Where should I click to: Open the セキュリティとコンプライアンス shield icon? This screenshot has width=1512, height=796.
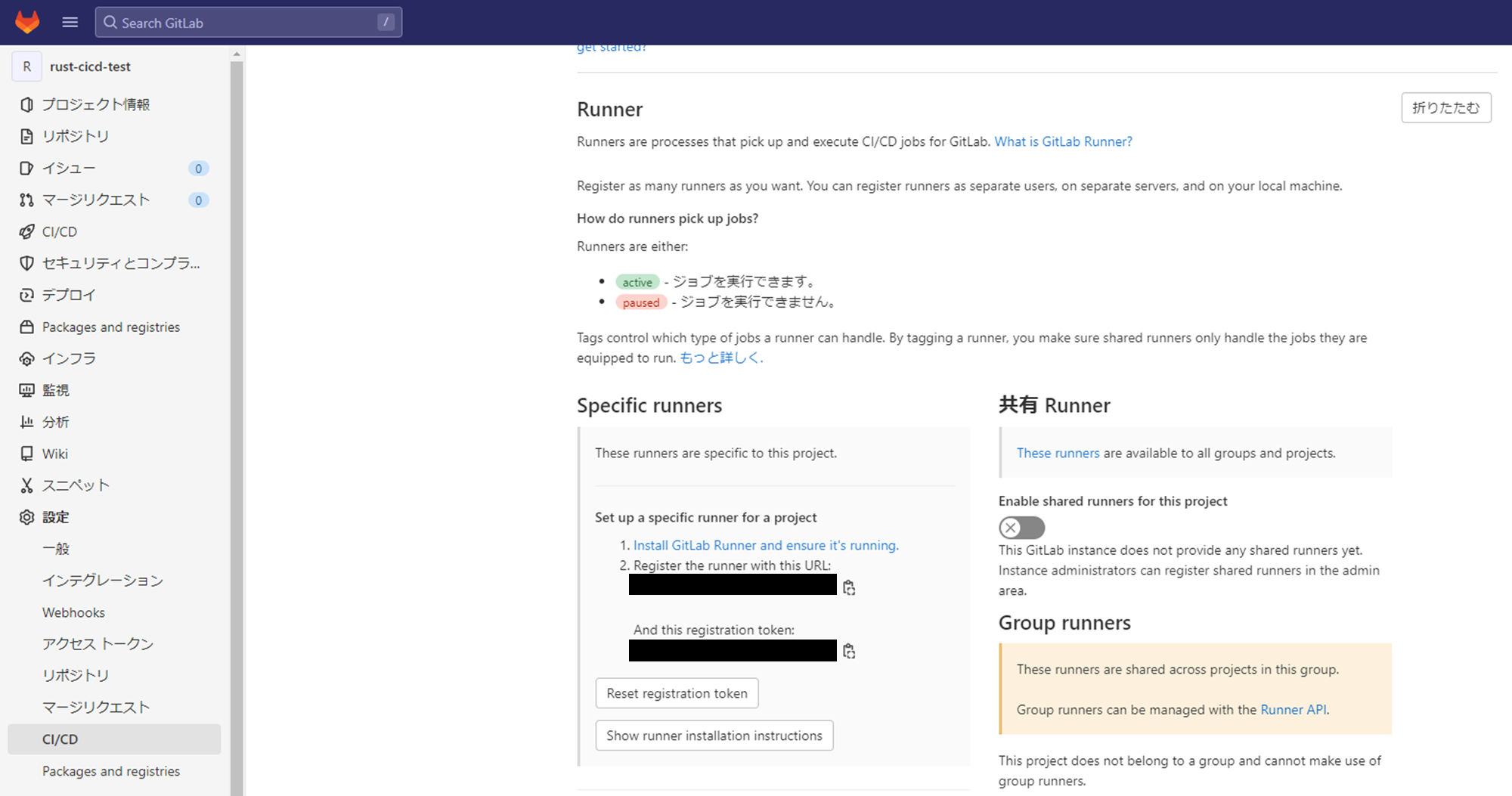pyautogui.click(x=27, y=263)
